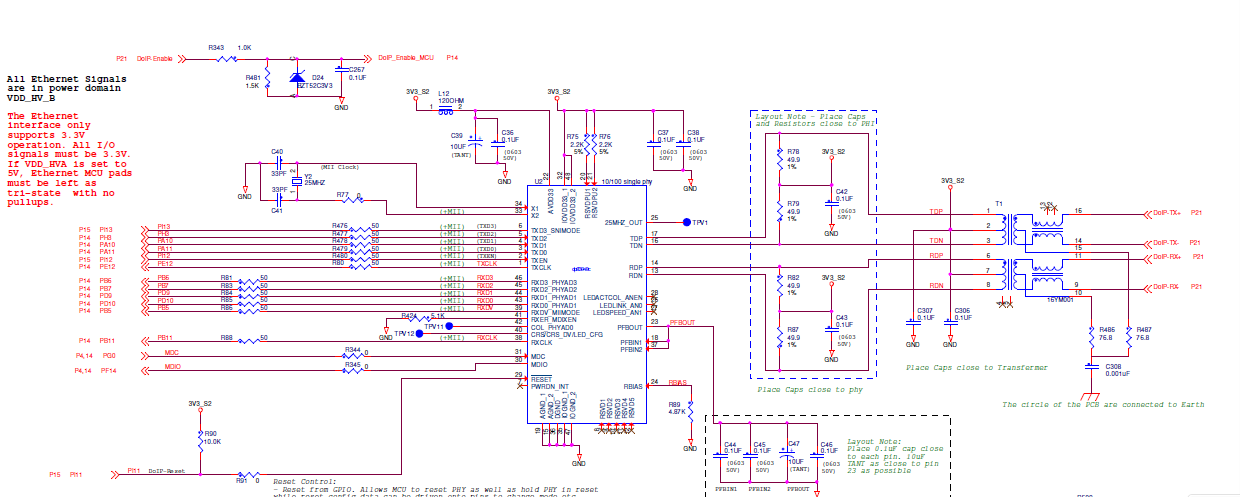
Task: Click the MDIO net label
Action: click(x=172, y=367)
